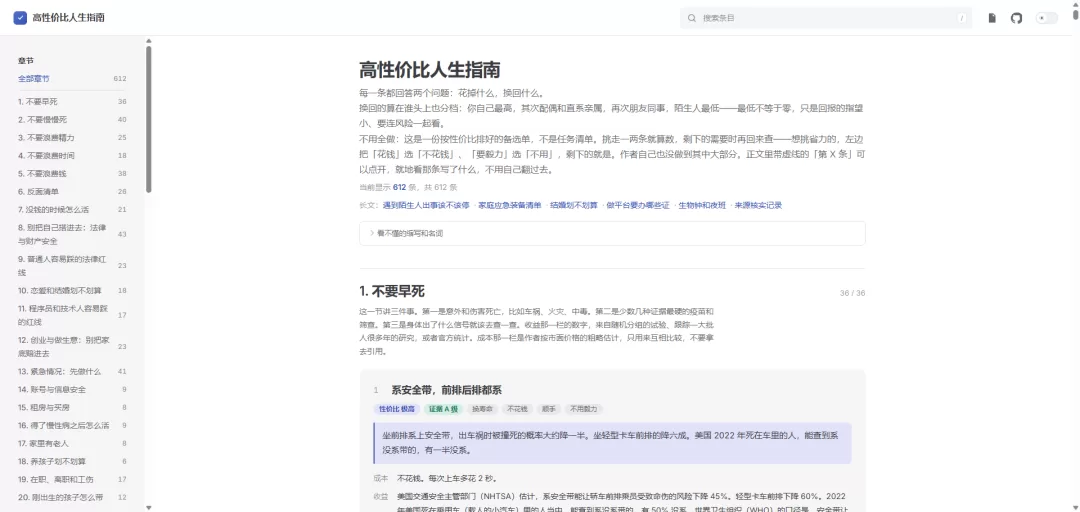Click the 顺手 tag
Image resolution: width=1080 pixels, height=512 pixels.
click(x=549, y=409)
